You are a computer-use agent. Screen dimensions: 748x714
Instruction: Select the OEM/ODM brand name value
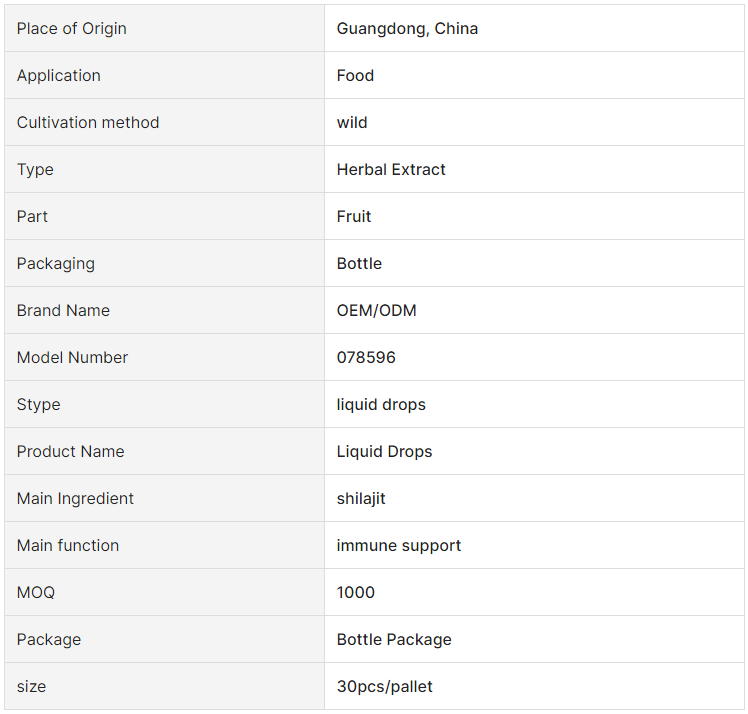click(376, 310)
